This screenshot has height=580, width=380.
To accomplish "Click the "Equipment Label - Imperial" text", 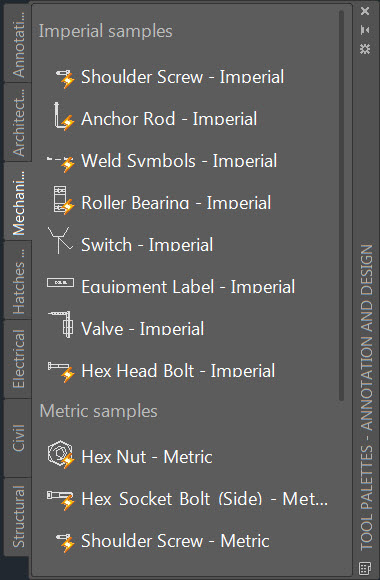I will [188, 287].
